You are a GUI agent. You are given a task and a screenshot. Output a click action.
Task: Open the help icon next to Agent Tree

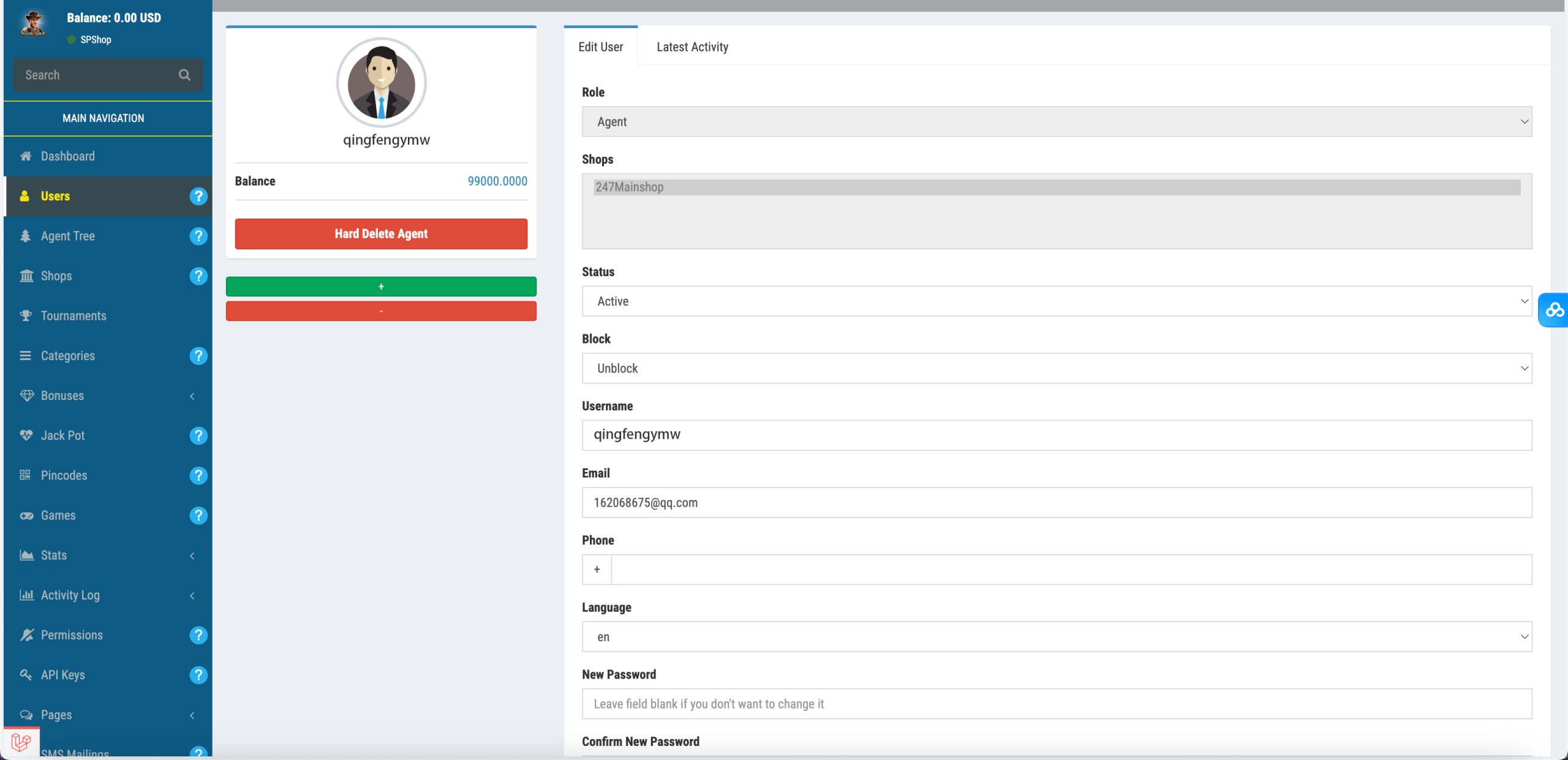coord(198,236)
